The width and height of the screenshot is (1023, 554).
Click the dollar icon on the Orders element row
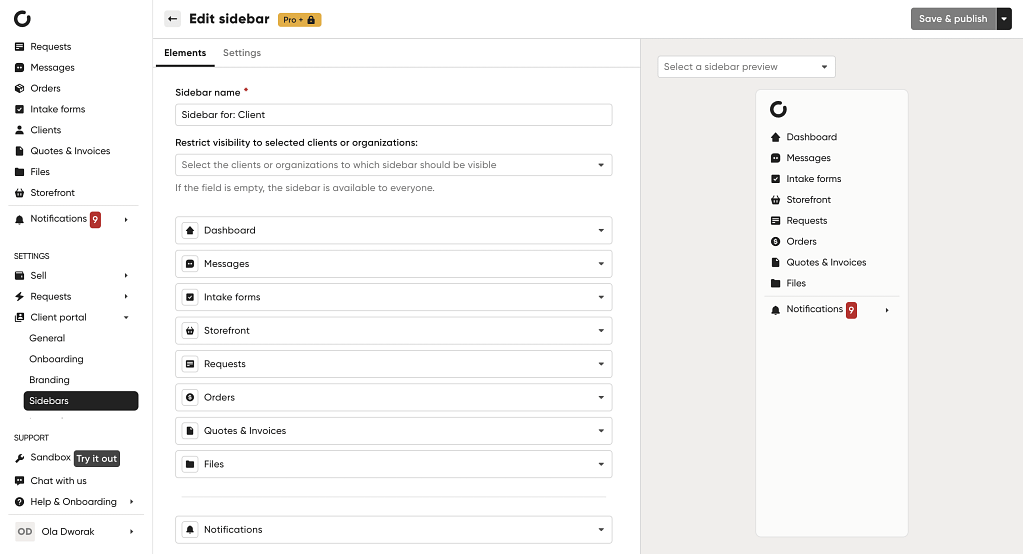[x=190, y=397]
